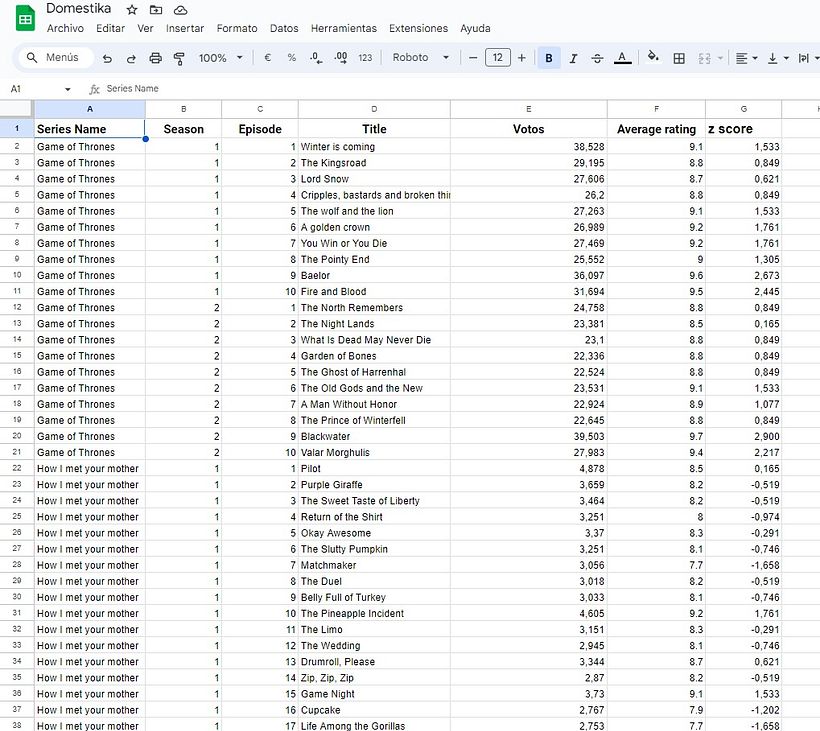Star the Domestika spreadsheet
The image size is (820, 731).
(x=131, y=9)
